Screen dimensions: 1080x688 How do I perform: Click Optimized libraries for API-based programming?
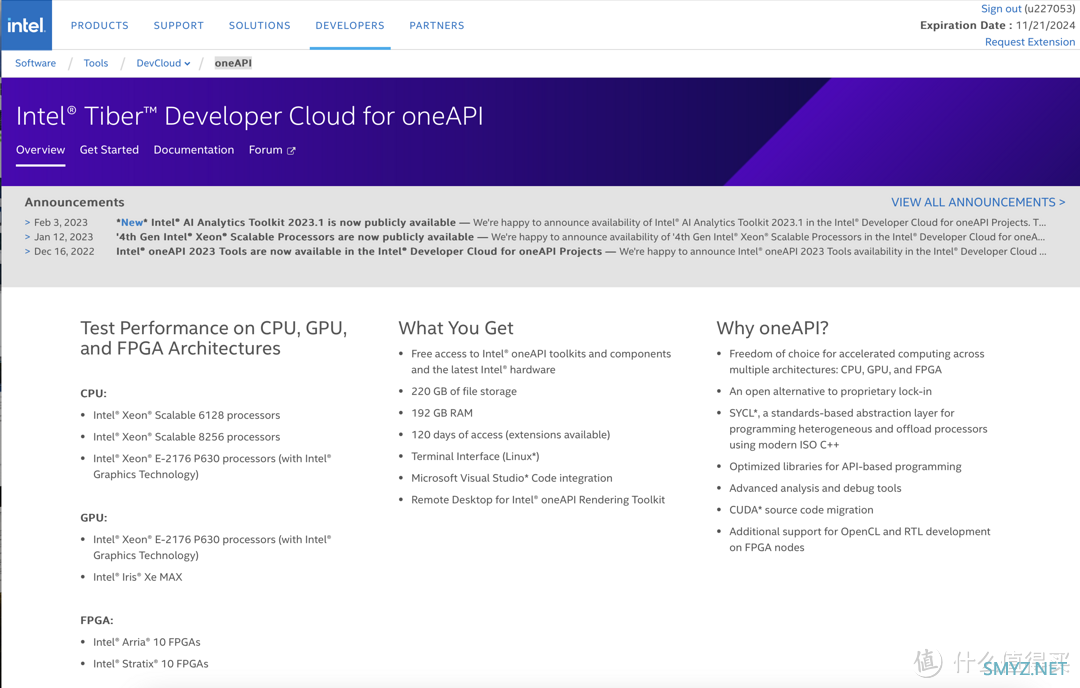point(845,467)
